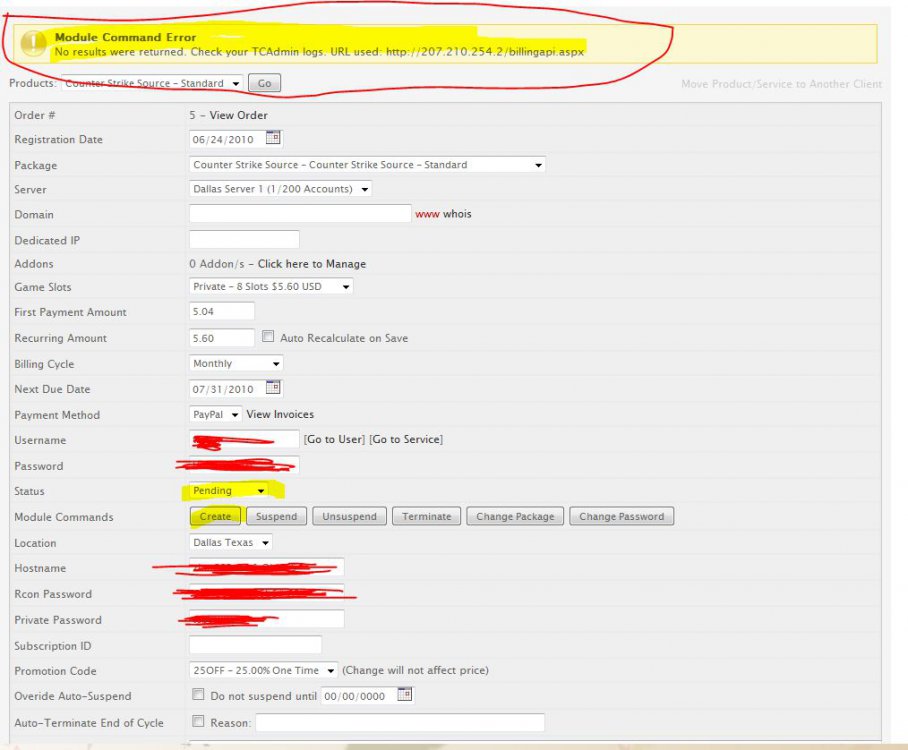Open the Registration Date calendar picker

[x=272, y=138]
